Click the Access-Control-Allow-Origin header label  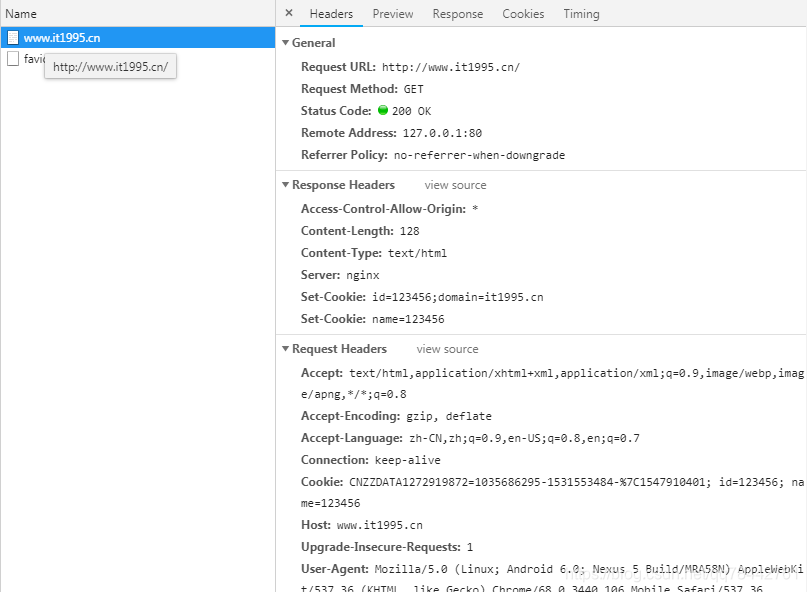(383, 209)
